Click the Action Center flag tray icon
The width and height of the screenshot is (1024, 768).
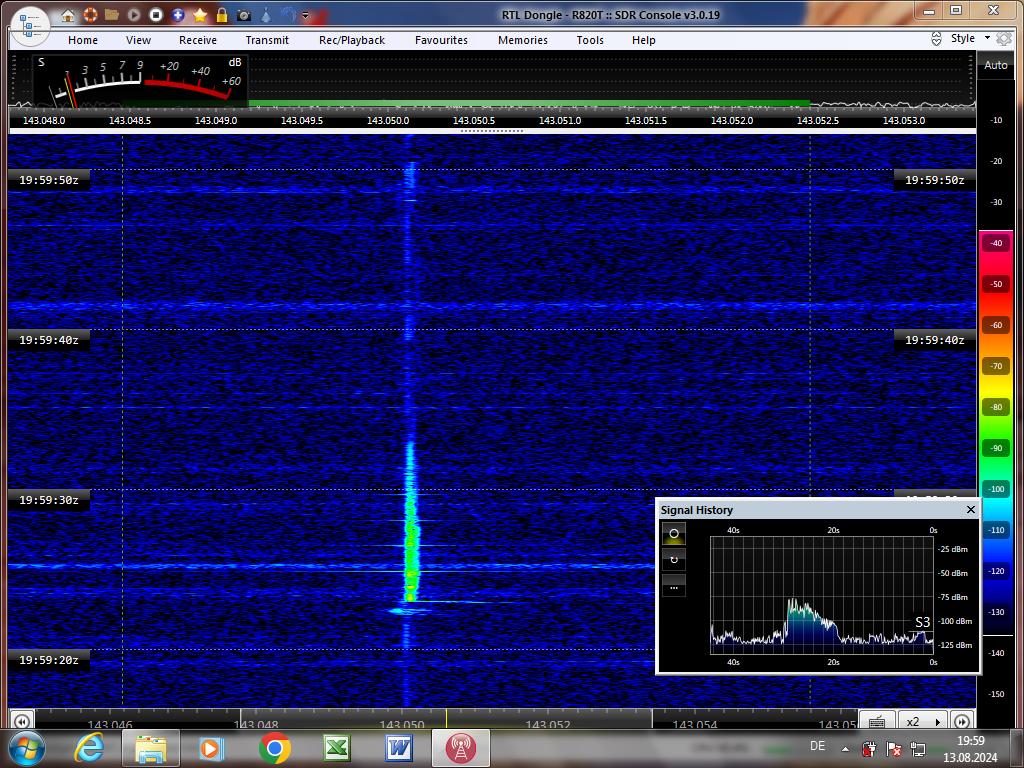pyautogui.click(x=893, y=749)
